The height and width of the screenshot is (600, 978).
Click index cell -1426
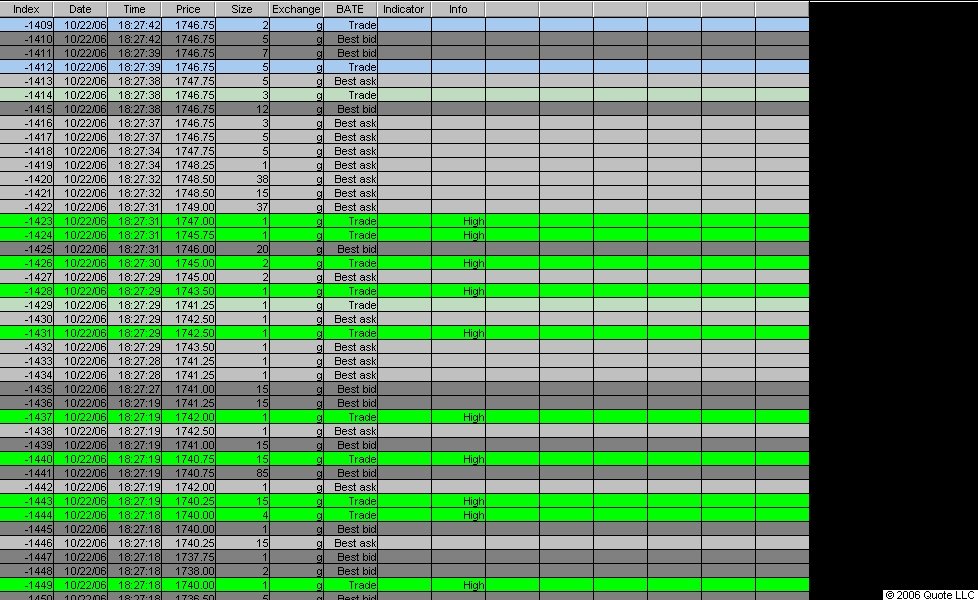click(x=27, y=263)
